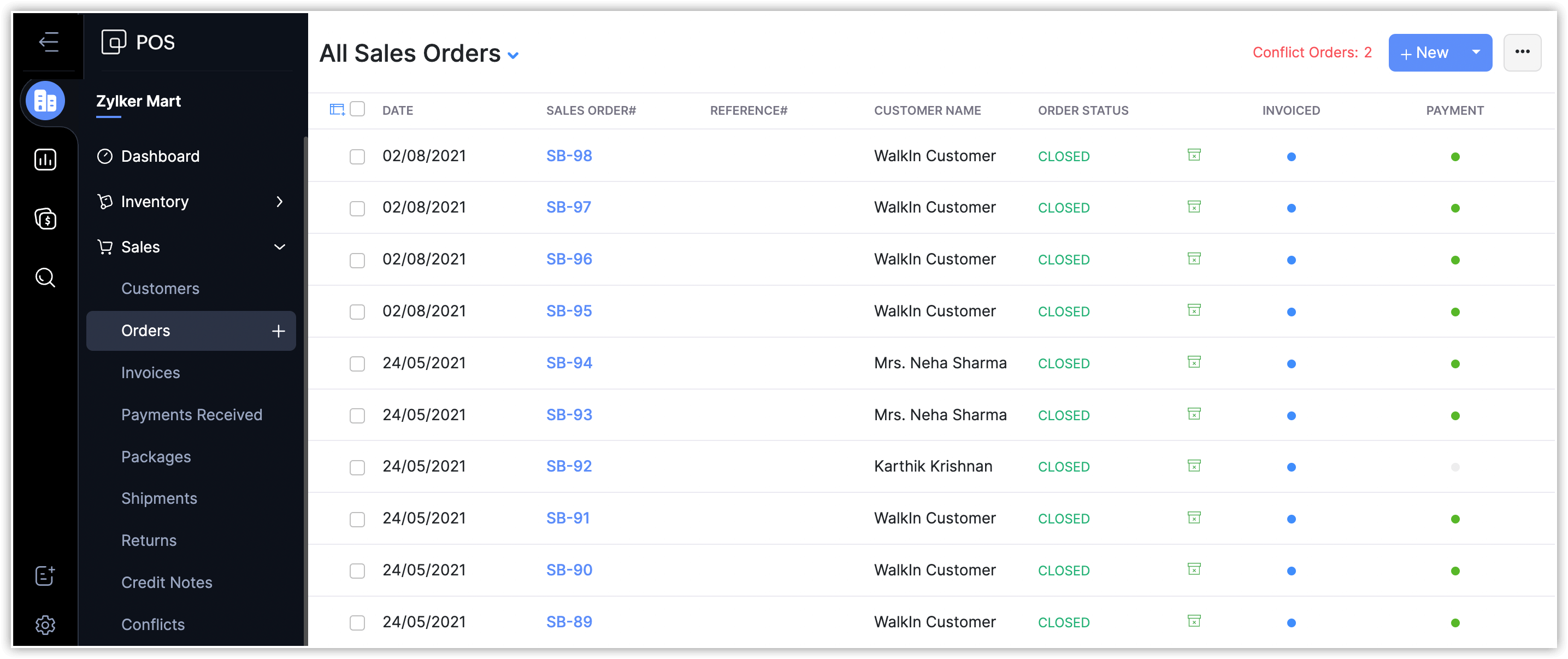Click the closed-order archive icon for SB-98
Image resolution: width=1568 pixels, height=659 pixels.
point(1194,155)
